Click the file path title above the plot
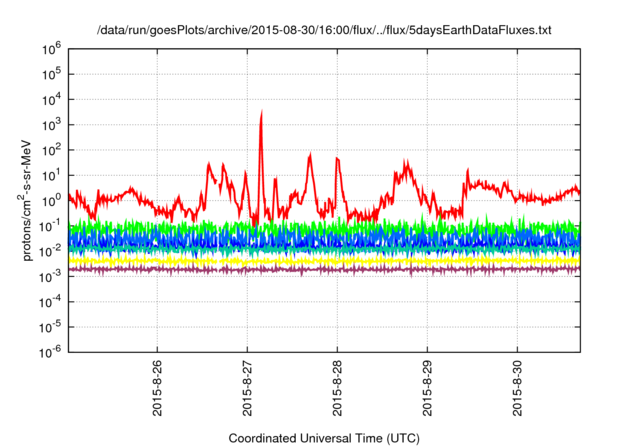The width and height of the screenshot is (640, 448). (324, 30)
